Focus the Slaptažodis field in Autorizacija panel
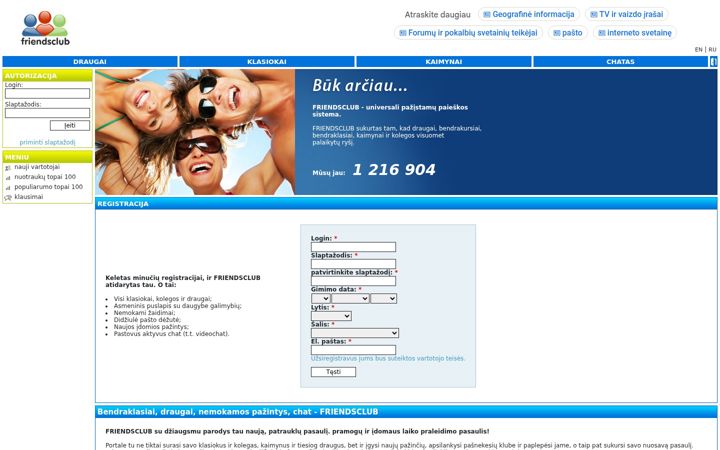 tap(47, 113)
